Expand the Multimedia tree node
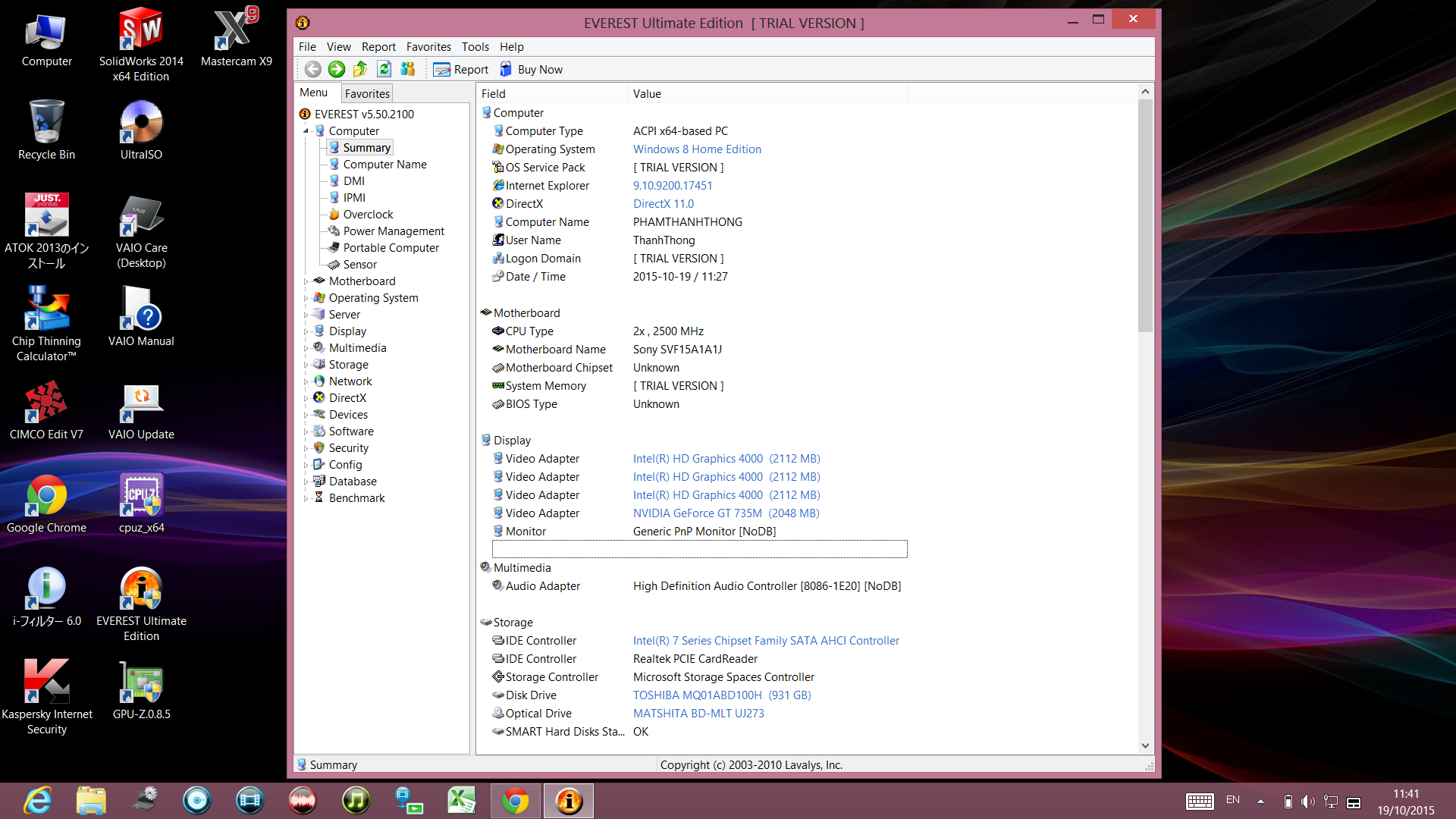The width and height of the screenshot is (1456, 819). tap(306, 348)
